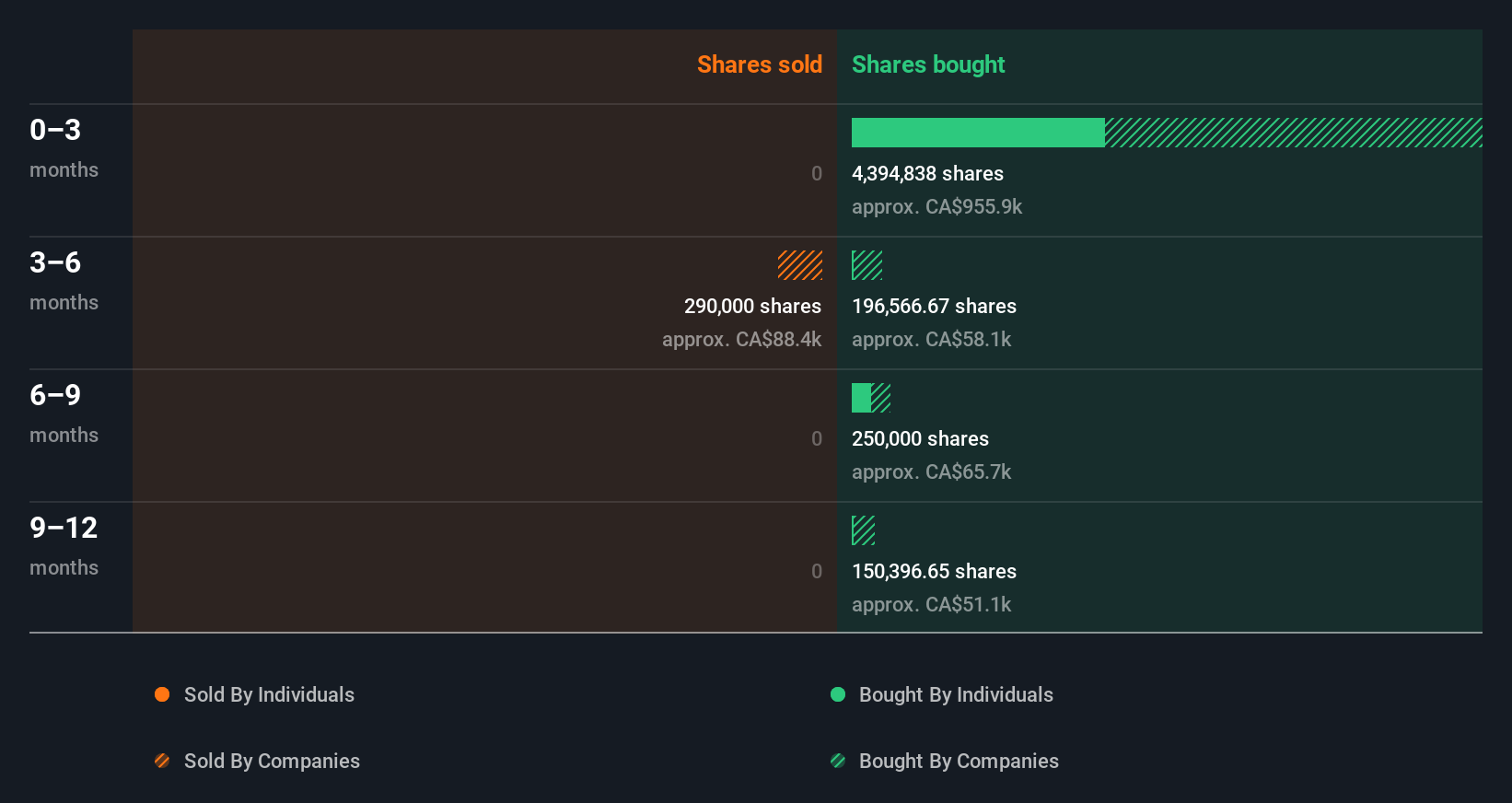The width and height of the screenshot is (1512, 803).
Task: Click the 4,394,838 shares value
Action: [x=927, y=173]
